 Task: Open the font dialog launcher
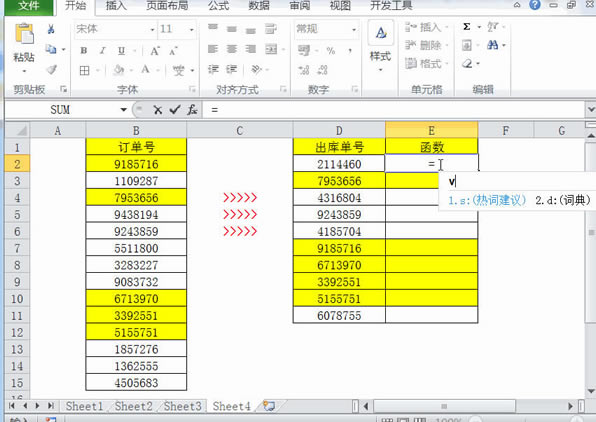[192, 89]
